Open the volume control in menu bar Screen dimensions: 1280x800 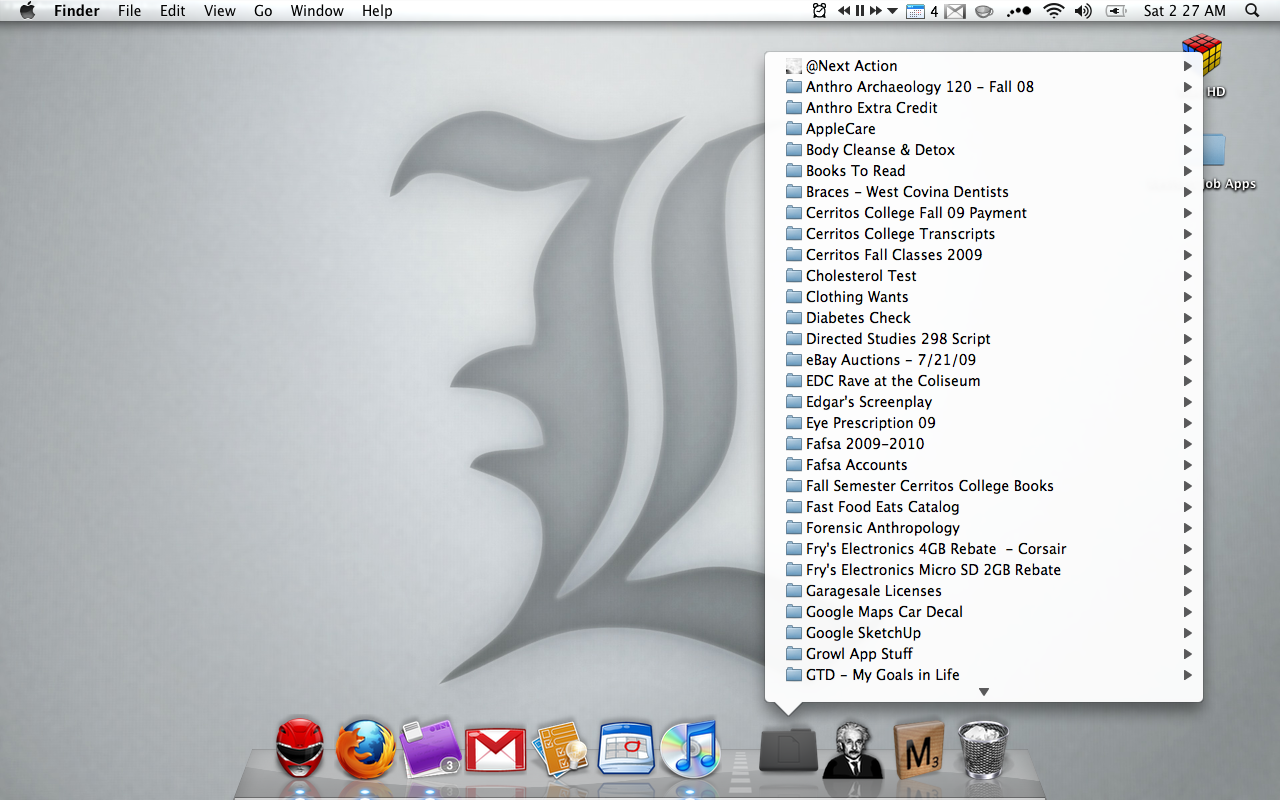[1083, 11]
